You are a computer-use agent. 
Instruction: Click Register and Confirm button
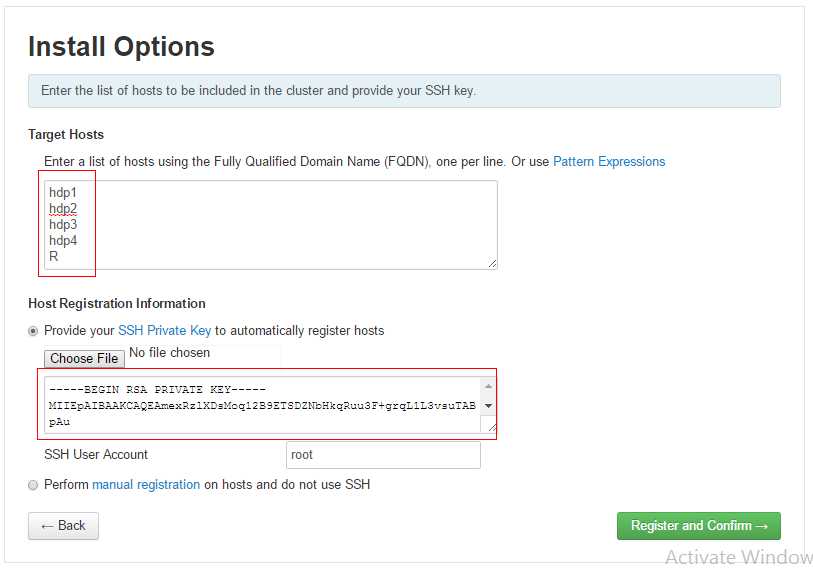pyautogui.click(x=698, y=526)
